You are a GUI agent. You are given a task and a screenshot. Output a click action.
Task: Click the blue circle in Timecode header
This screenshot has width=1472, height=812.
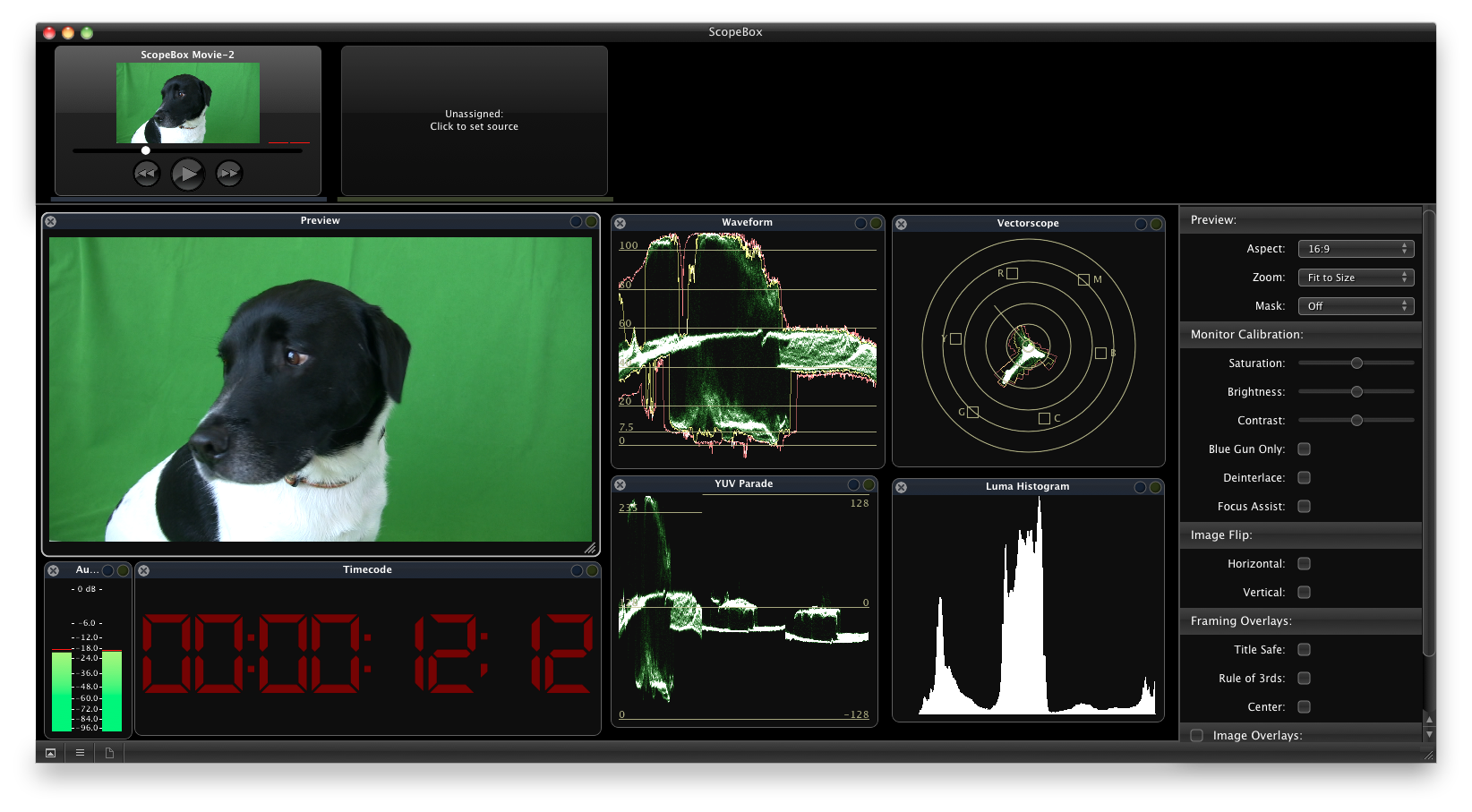[578, 570]
